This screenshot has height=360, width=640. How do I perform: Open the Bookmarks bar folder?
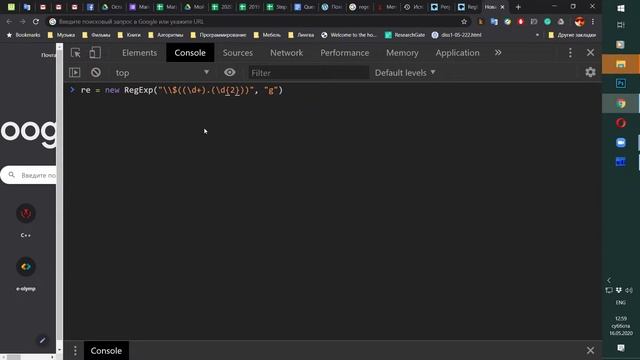24,35
